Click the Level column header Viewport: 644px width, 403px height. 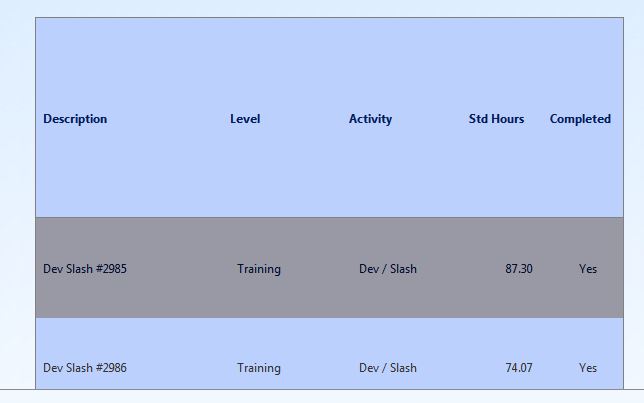[245, 119]
